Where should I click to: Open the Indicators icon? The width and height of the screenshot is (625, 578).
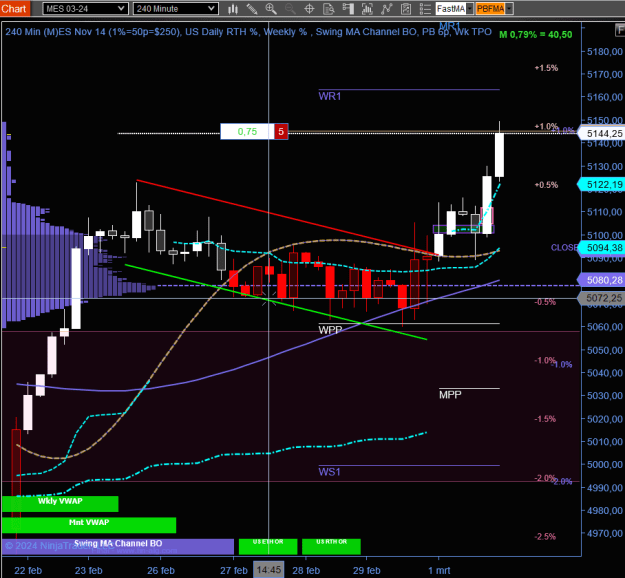[x=367, y=9]
